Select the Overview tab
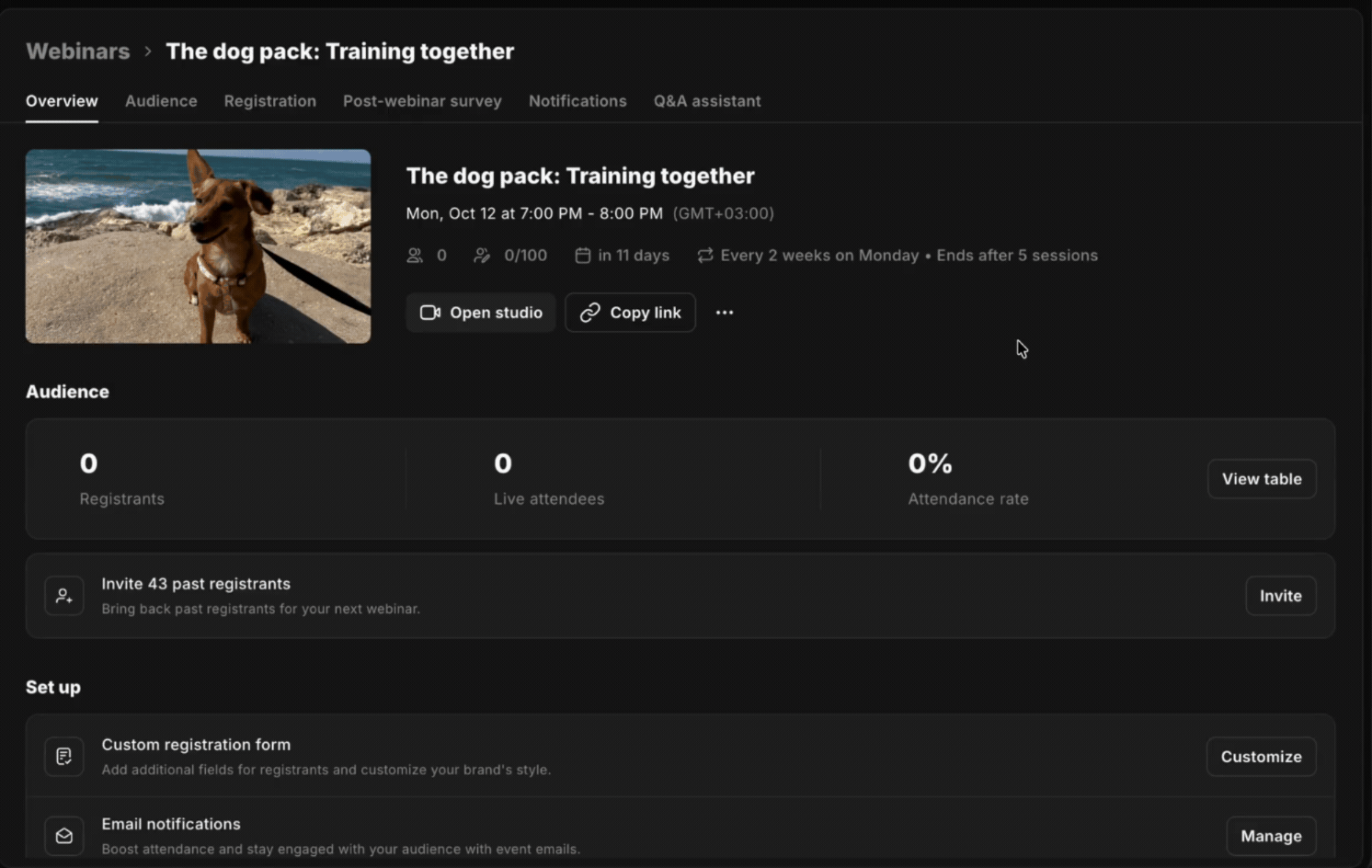 pyautogui.click(x=62, y=101)
